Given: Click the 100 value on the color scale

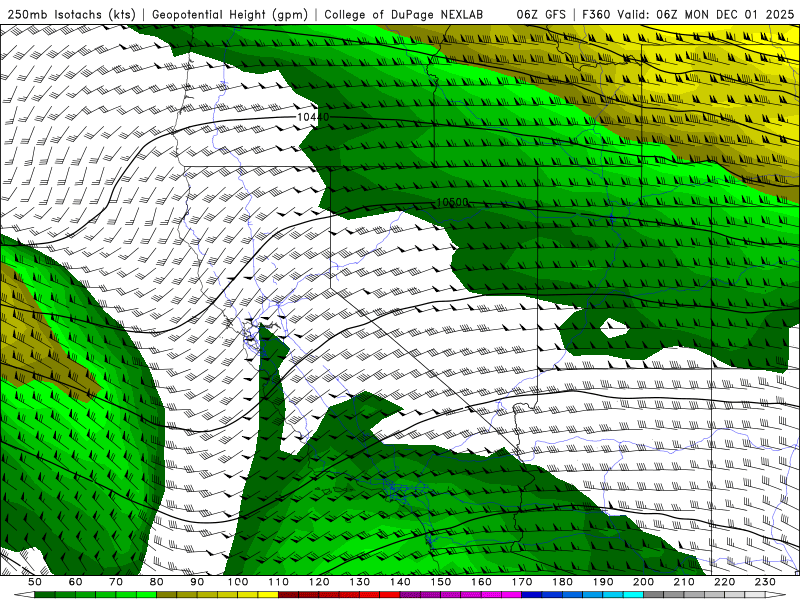Looking at the screenshot, I should [238, 582].
